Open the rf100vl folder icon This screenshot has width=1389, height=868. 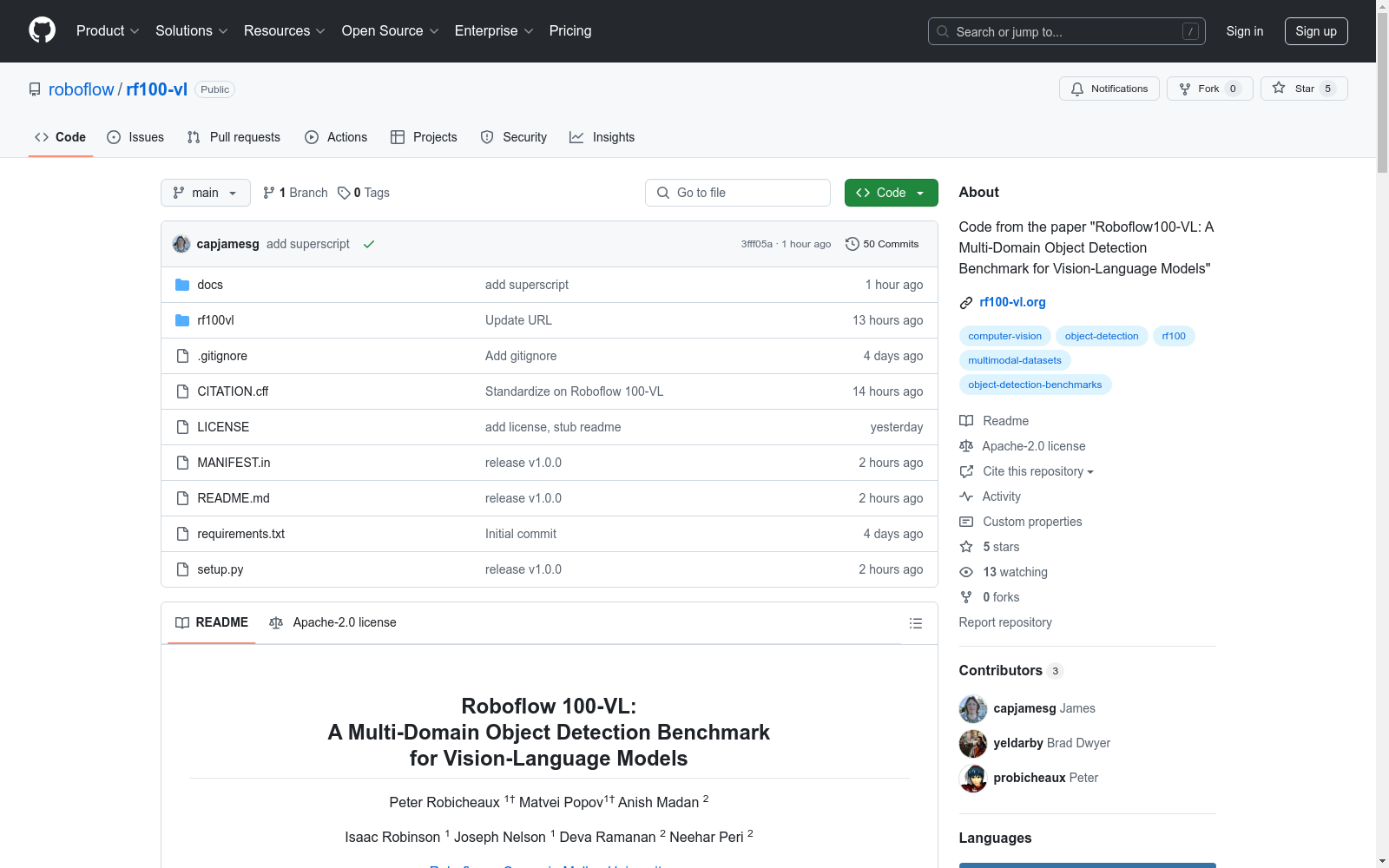[x=182, y=320]
